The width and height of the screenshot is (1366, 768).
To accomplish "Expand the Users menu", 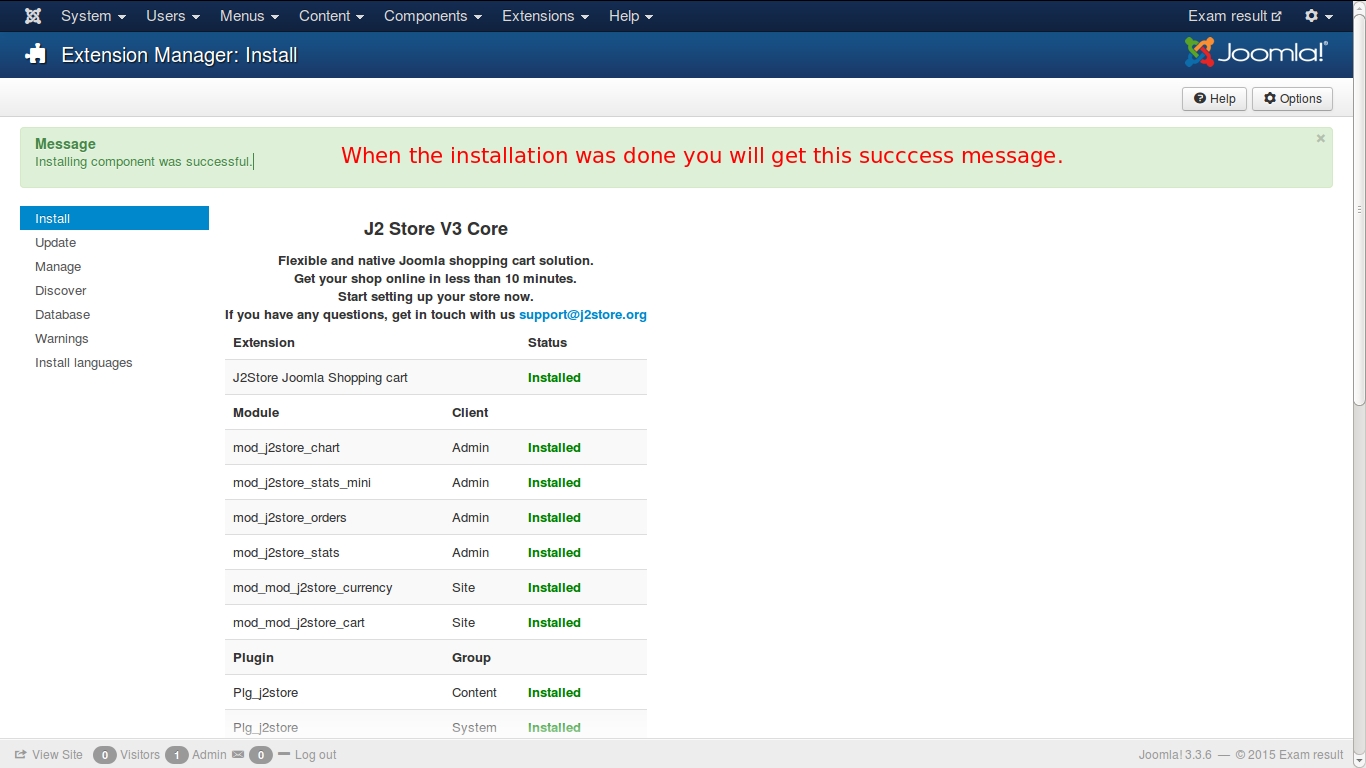I will click(x=172, y=16).
